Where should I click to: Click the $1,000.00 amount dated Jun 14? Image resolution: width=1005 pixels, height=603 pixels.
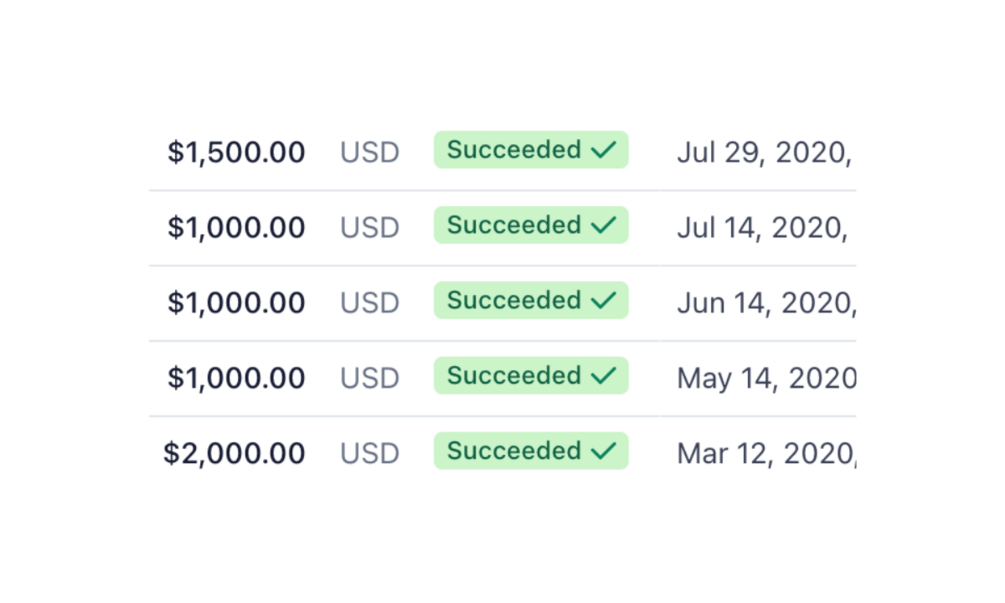click(x=236, y=303)
